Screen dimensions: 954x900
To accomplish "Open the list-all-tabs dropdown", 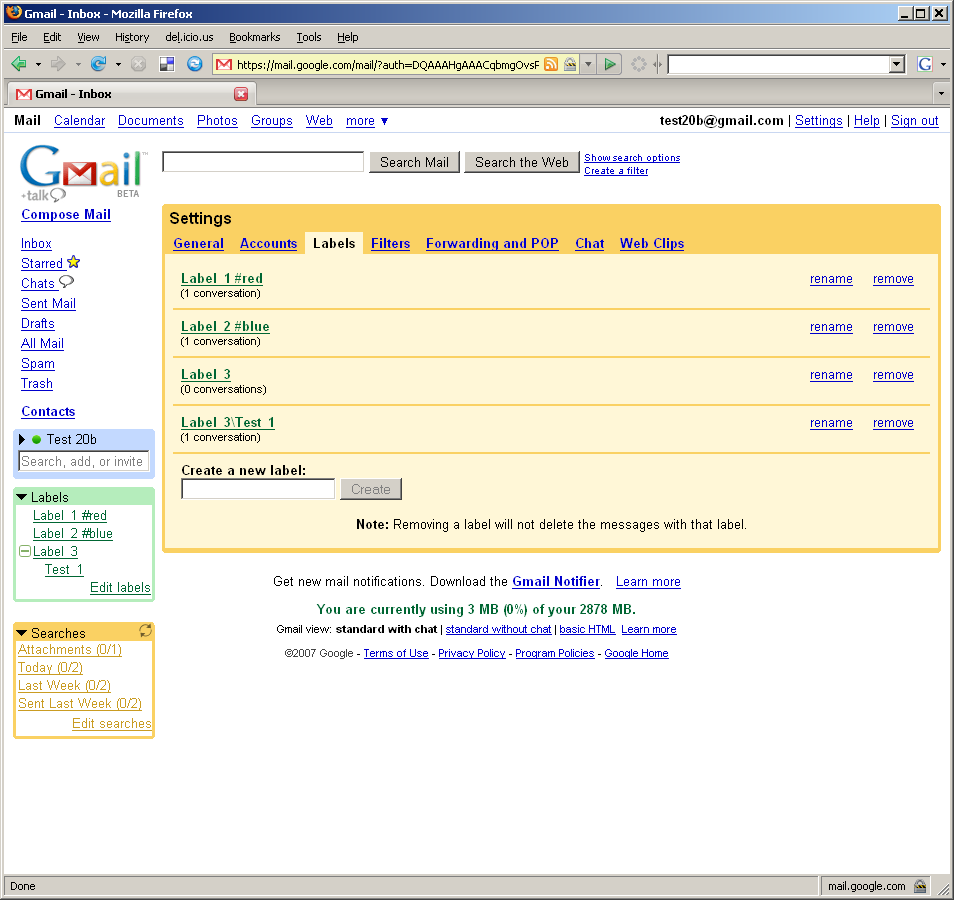I will 941,94.
